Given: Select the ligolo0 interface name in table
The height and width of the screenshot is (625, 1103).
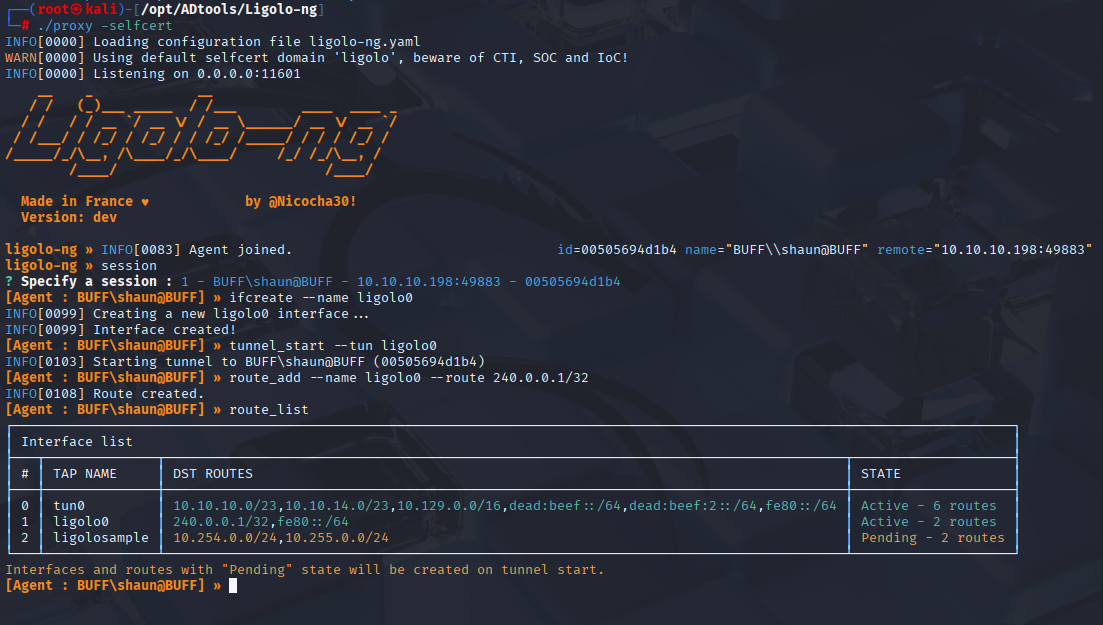Looking at the screenshot, I should [x=81, y=522].
